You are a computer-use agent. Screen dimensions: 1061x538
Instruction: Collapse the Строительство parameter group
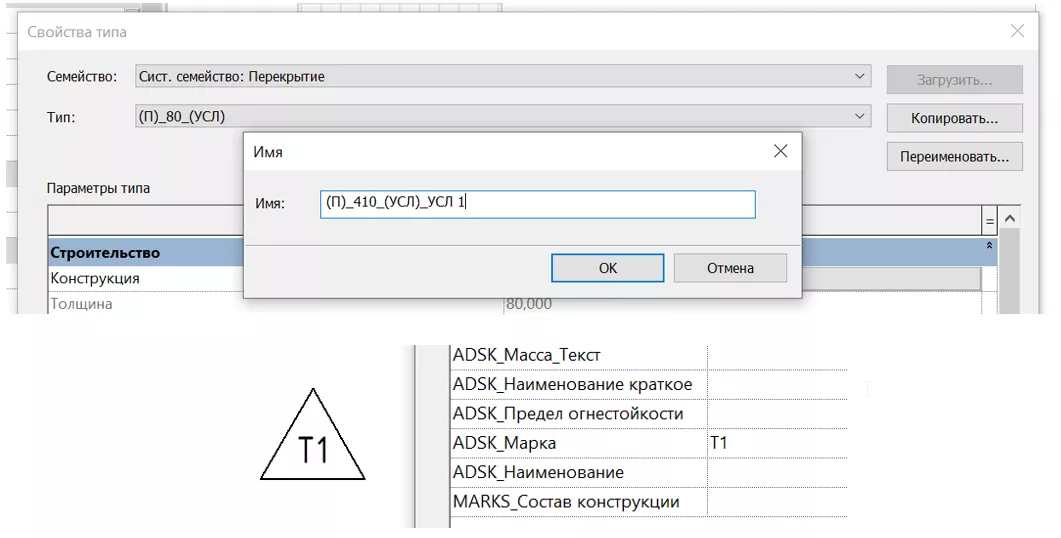tap(989, 246)
